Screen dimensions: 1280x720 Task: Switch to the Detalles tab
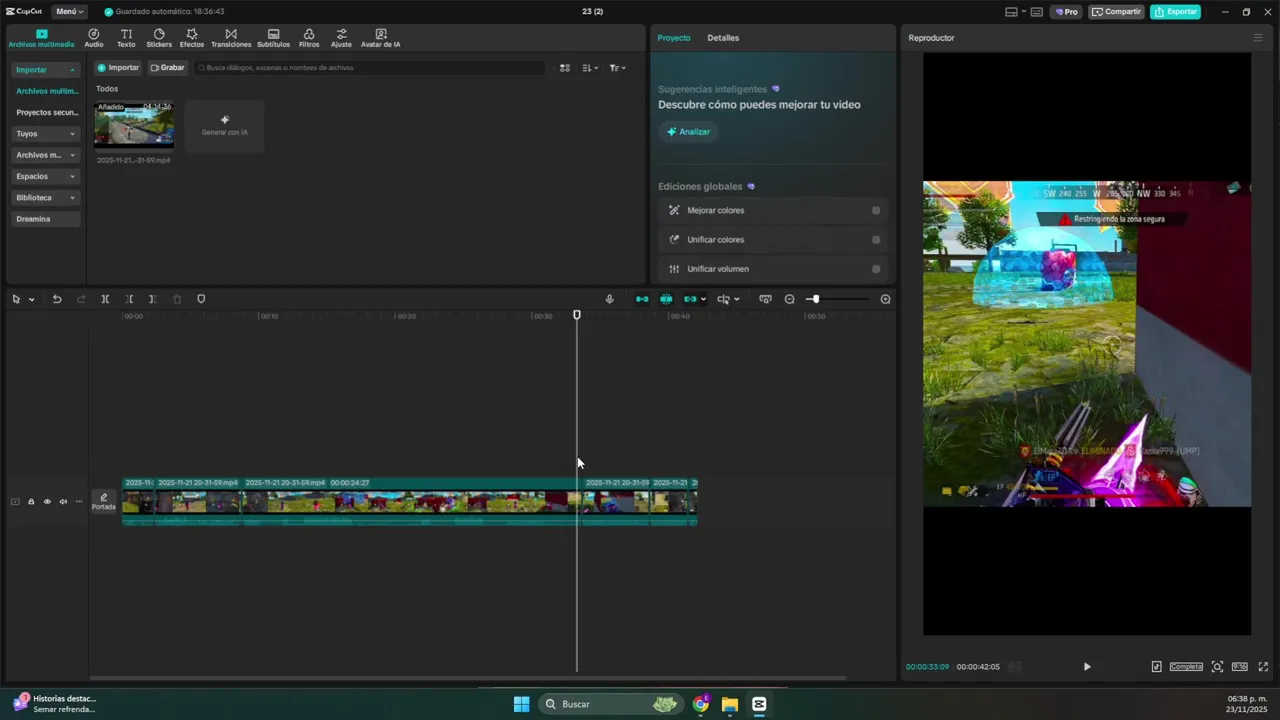click(723, 38)
